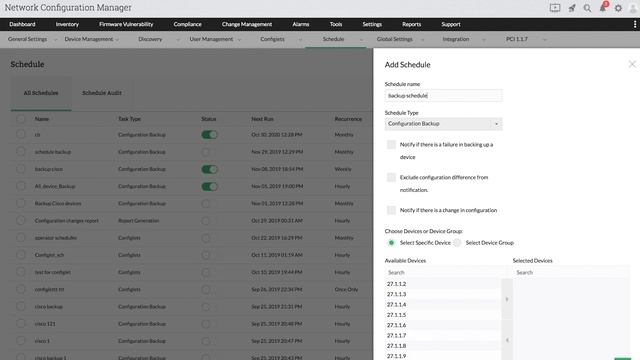The image size is (640, 360).
Task: Open the Tools menu
Action: point(336,24)
